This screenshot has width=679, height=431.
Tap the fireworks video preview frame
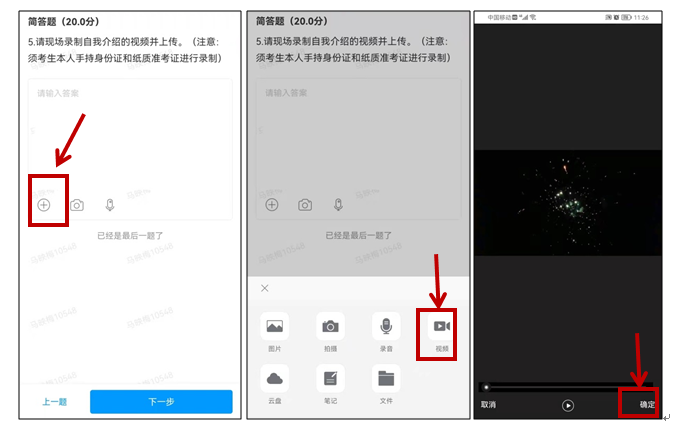coord(567,202)
